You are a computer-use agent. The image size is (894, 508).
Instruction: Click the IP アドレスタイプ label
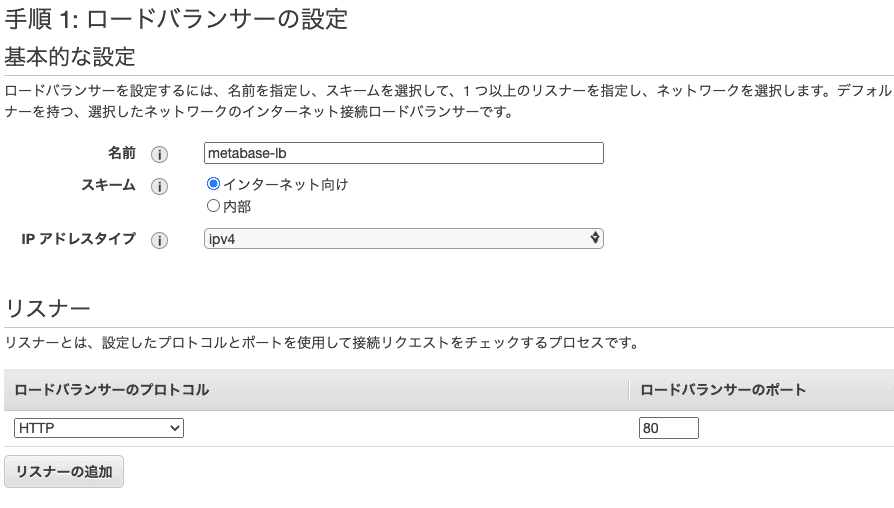pos(79,239)
